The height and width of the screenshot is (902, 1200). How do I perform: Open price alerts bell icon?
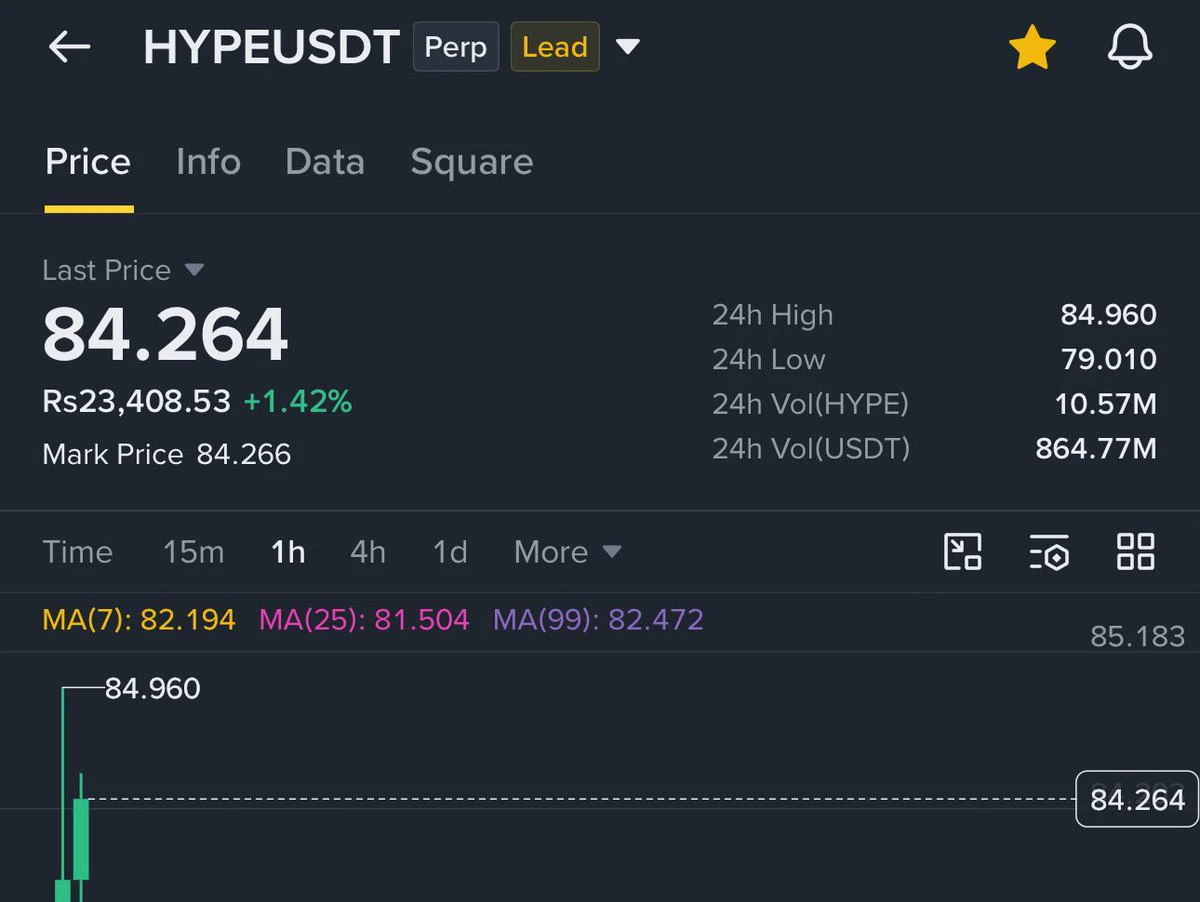tap(1130, 47)
